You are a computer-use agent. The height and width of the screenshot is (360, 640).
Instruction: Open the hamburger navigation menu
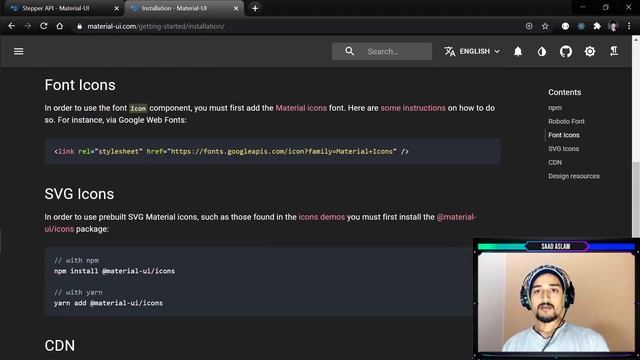[x=18, y=51]
